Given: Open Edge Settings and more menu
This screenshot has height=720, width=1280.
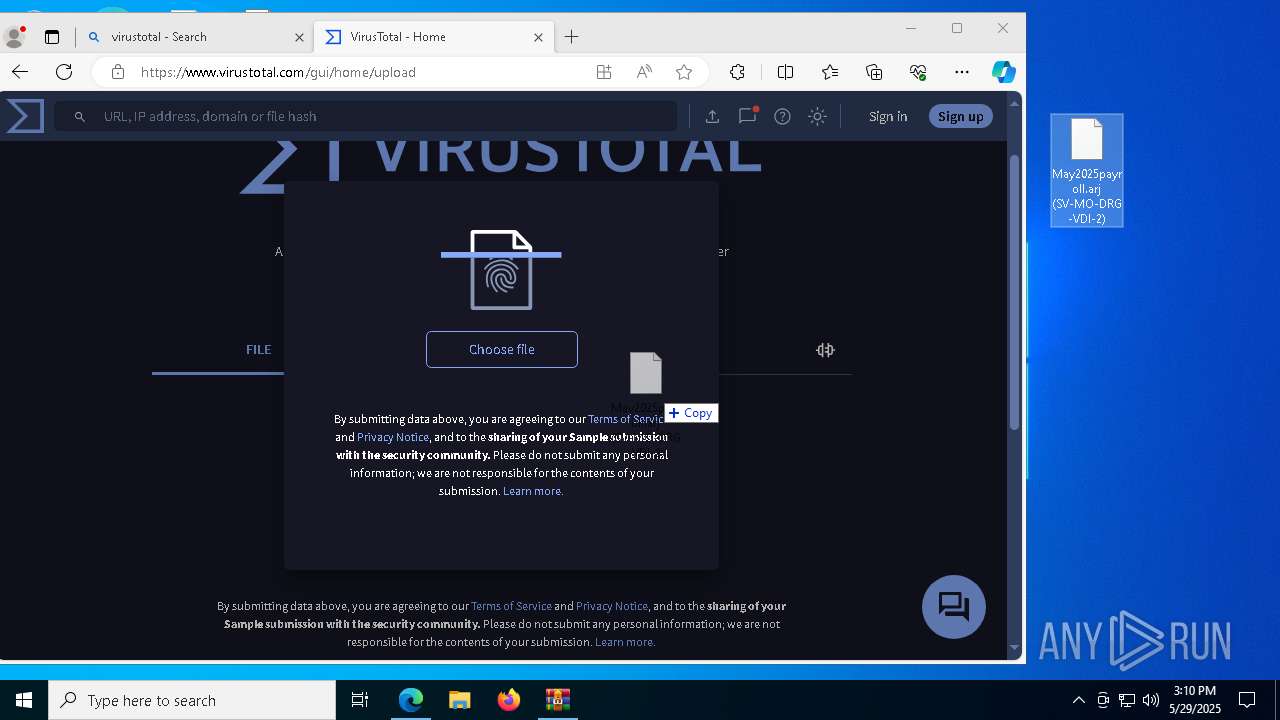Looking at the screenshot, I should click(x=962, y=72).
